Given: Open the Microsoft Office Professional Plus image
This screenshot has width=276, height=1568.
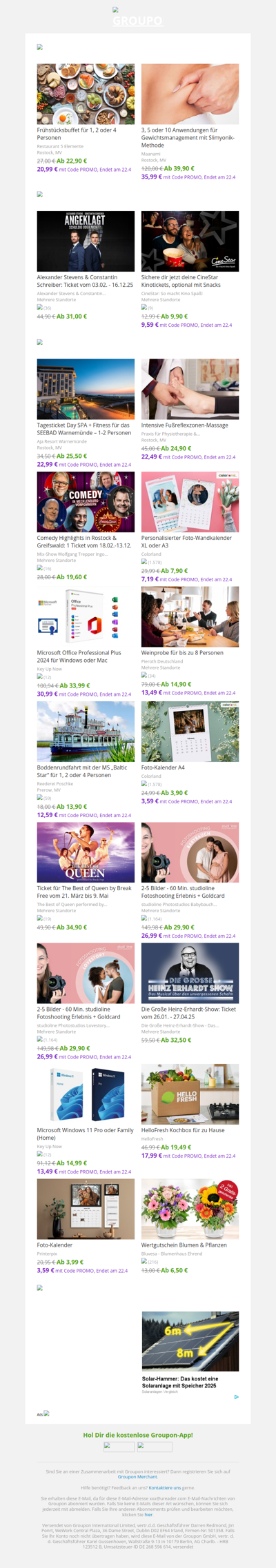Looking at the screenshot, I should pos(86,617).
